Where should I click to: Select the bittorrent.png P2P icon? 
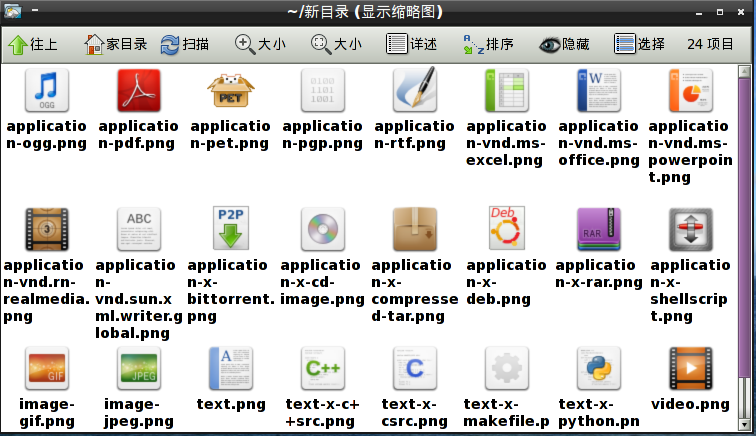click(x=230, y=228)
